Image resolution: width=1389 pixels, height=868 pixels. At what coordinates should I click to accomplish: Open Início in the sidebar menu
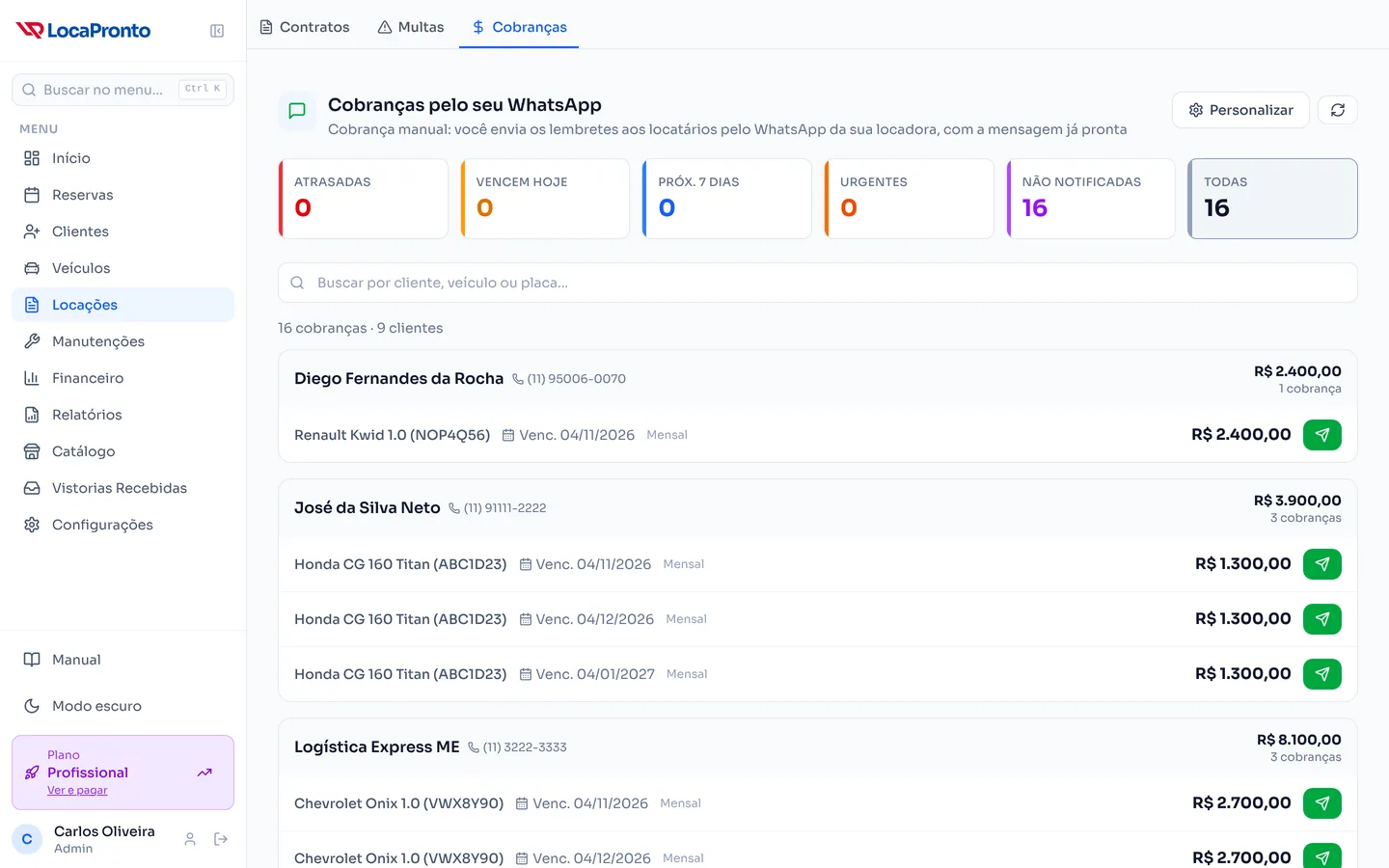(x=123, y=158)
